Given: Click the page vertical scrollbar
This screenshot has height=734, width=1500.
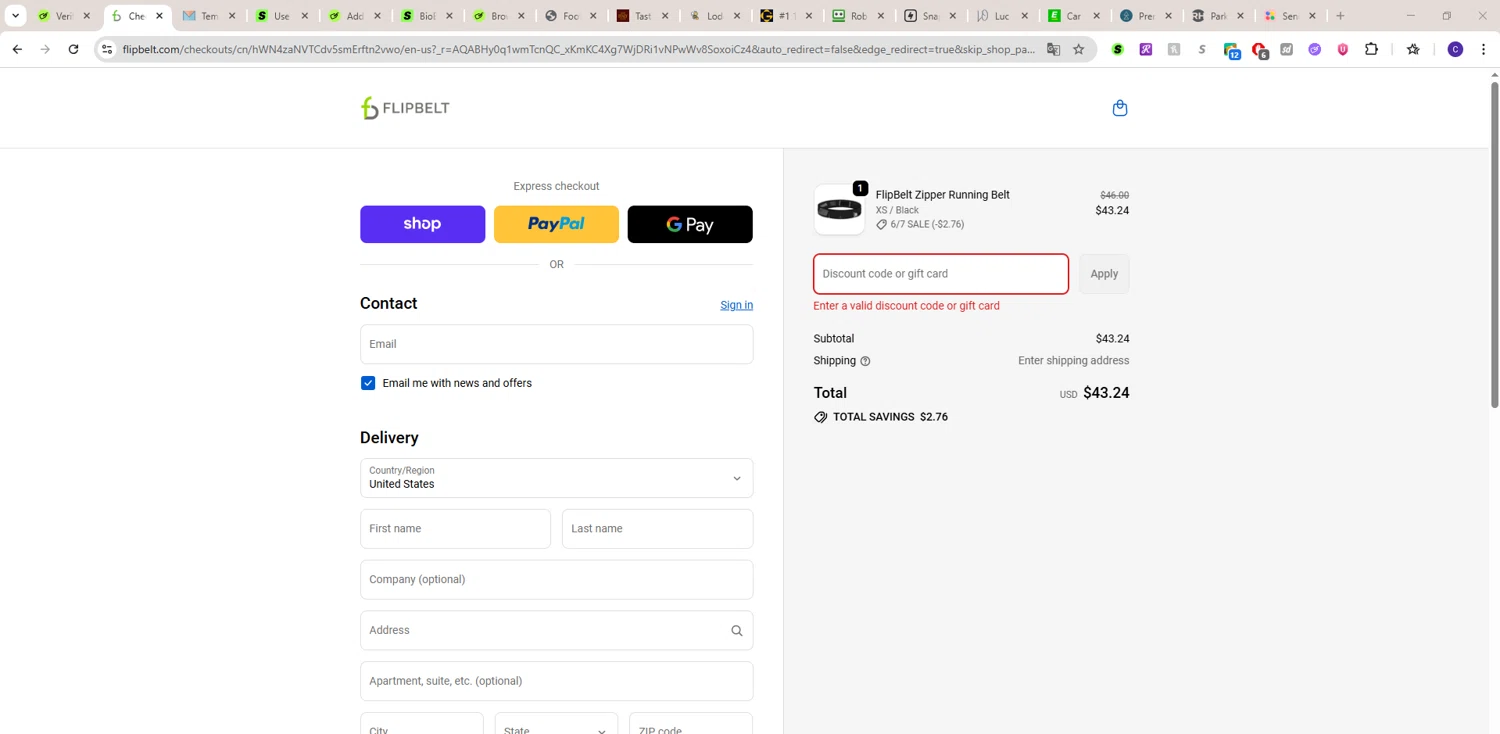Looking at the screenshot, I should [1494, 245].
